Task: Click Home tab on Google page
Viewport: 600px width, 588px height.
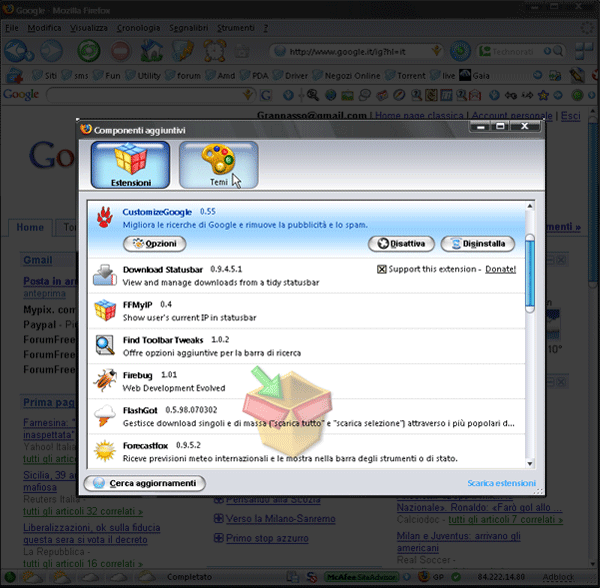Action: coord(30,227)
